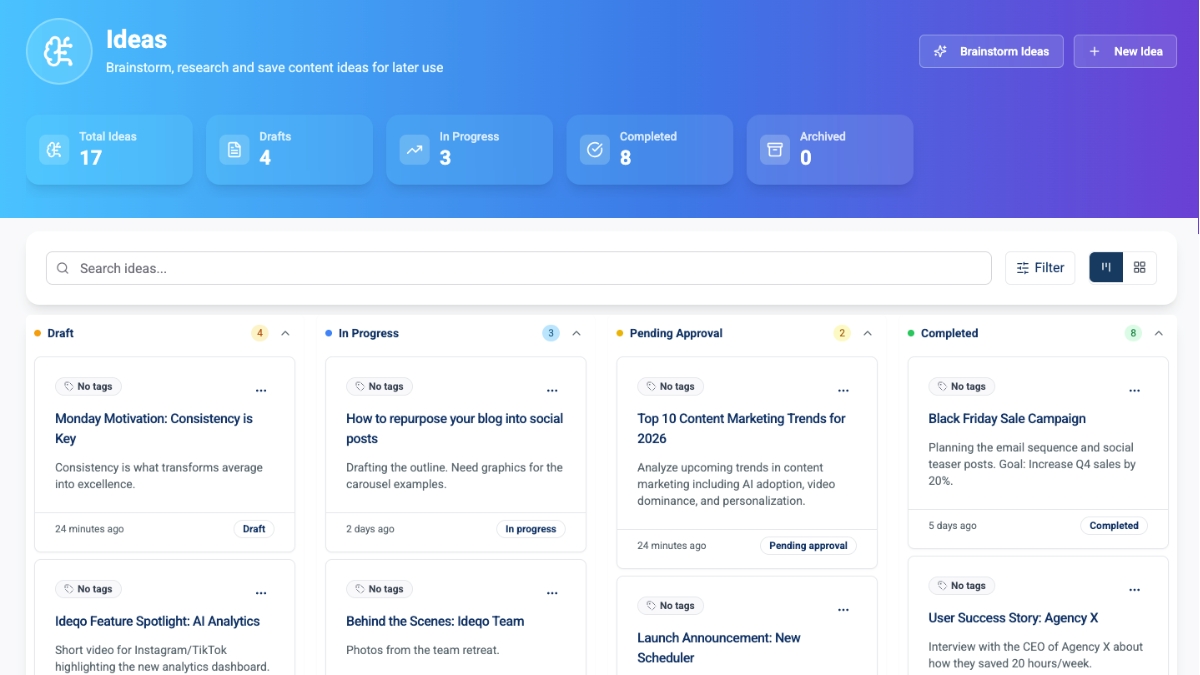Switch to kanban board view
Viewport: 1200px width, 675px height.
click(1106, 268)
